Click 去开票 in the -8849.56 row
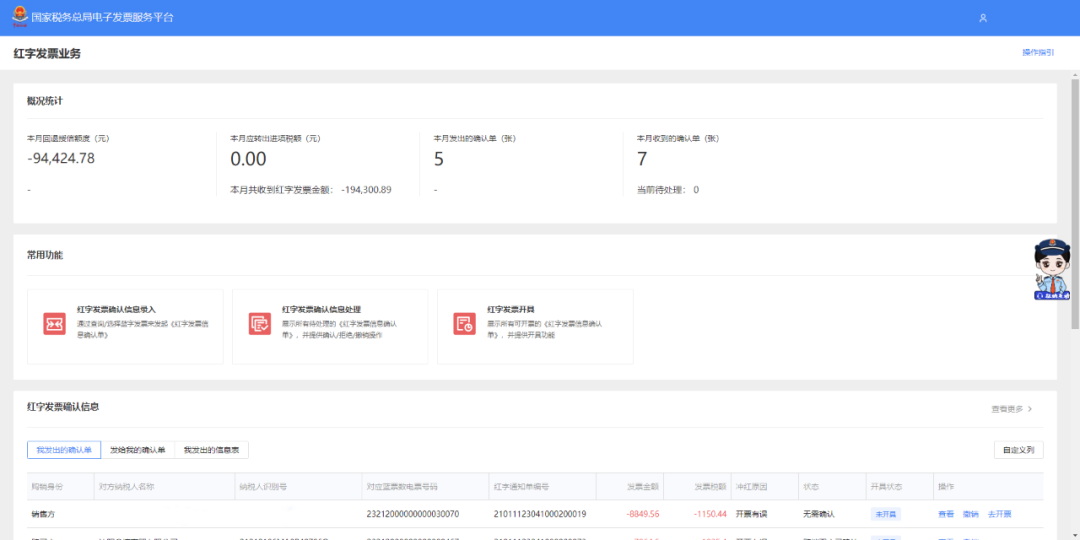1080x540 pixels. pos(999,514)
